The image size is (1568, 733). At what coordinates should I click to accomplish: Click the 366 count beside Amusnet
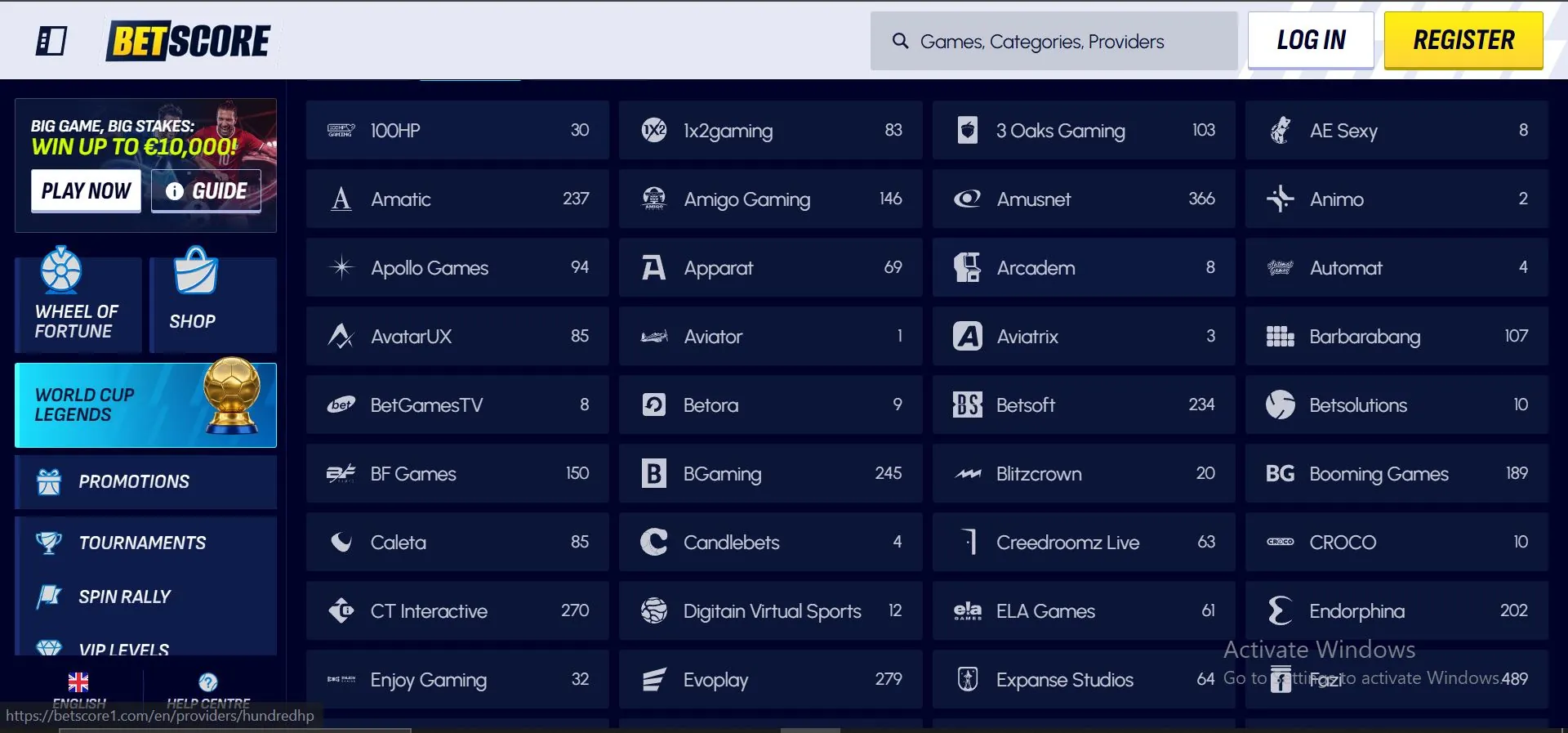click(1201, 199)
